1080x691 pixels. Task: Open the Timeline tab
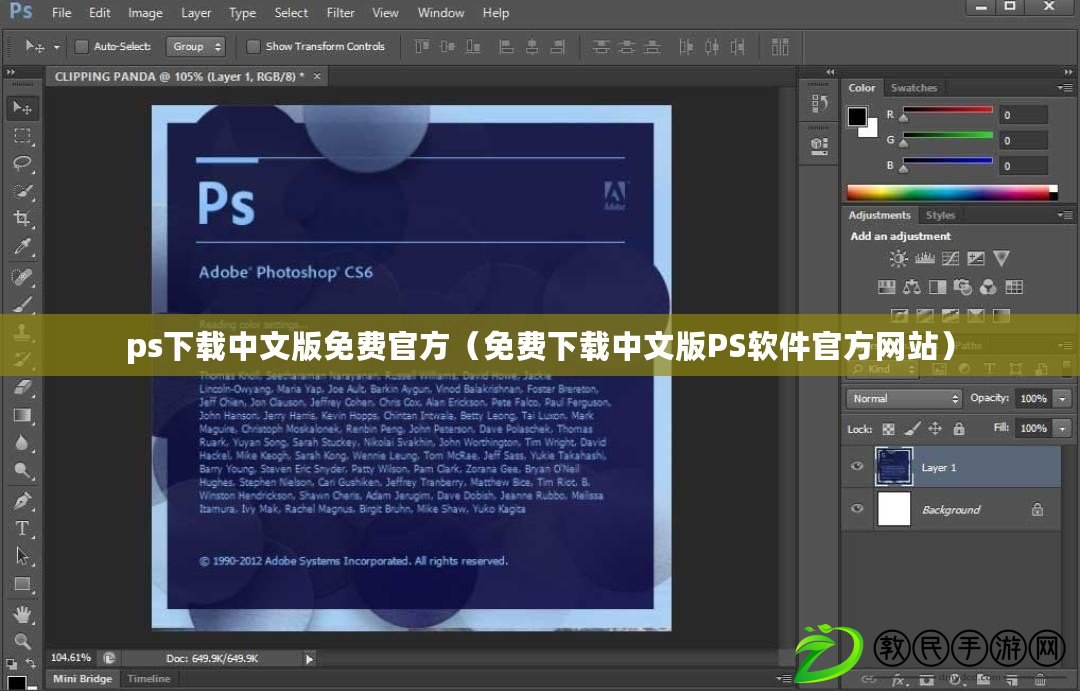149,679
